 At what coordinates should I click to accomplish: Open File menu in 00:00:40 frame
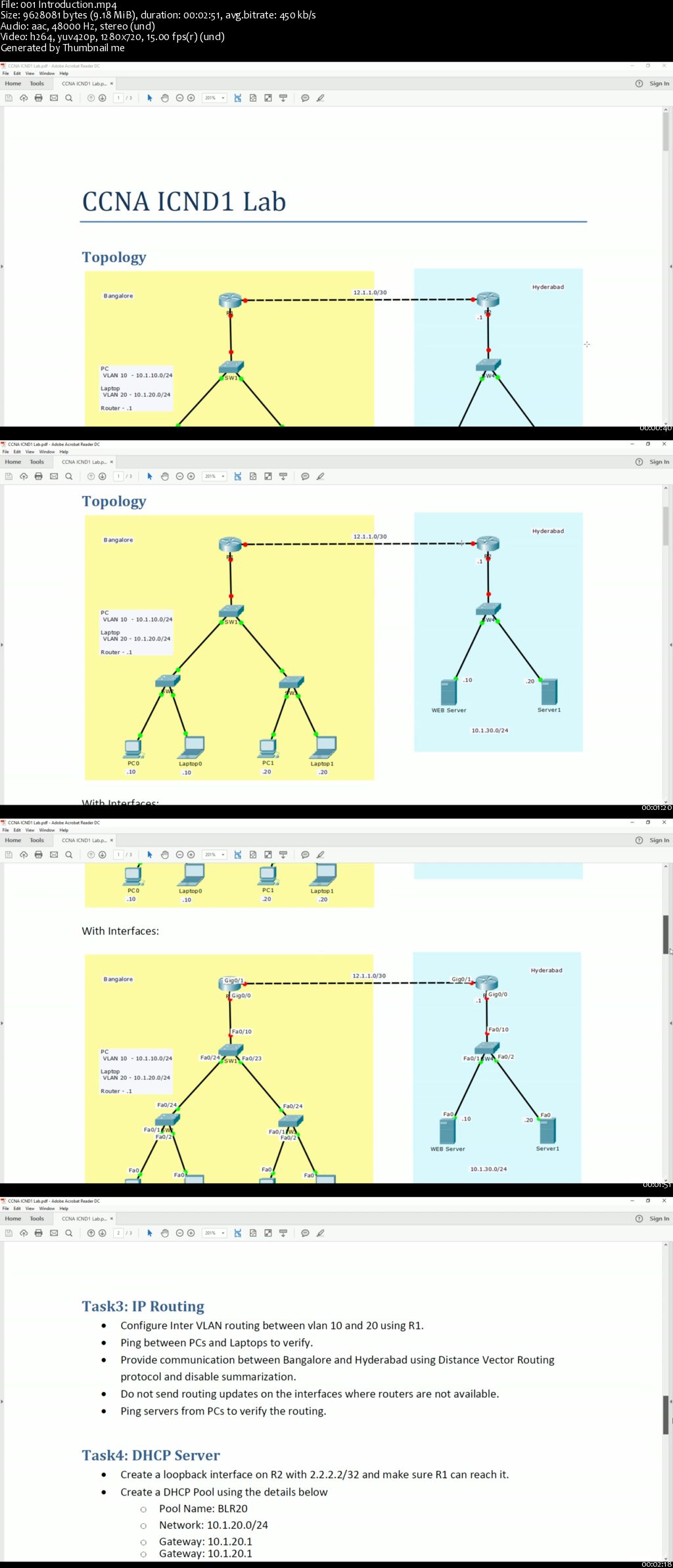tap(5, 74)
